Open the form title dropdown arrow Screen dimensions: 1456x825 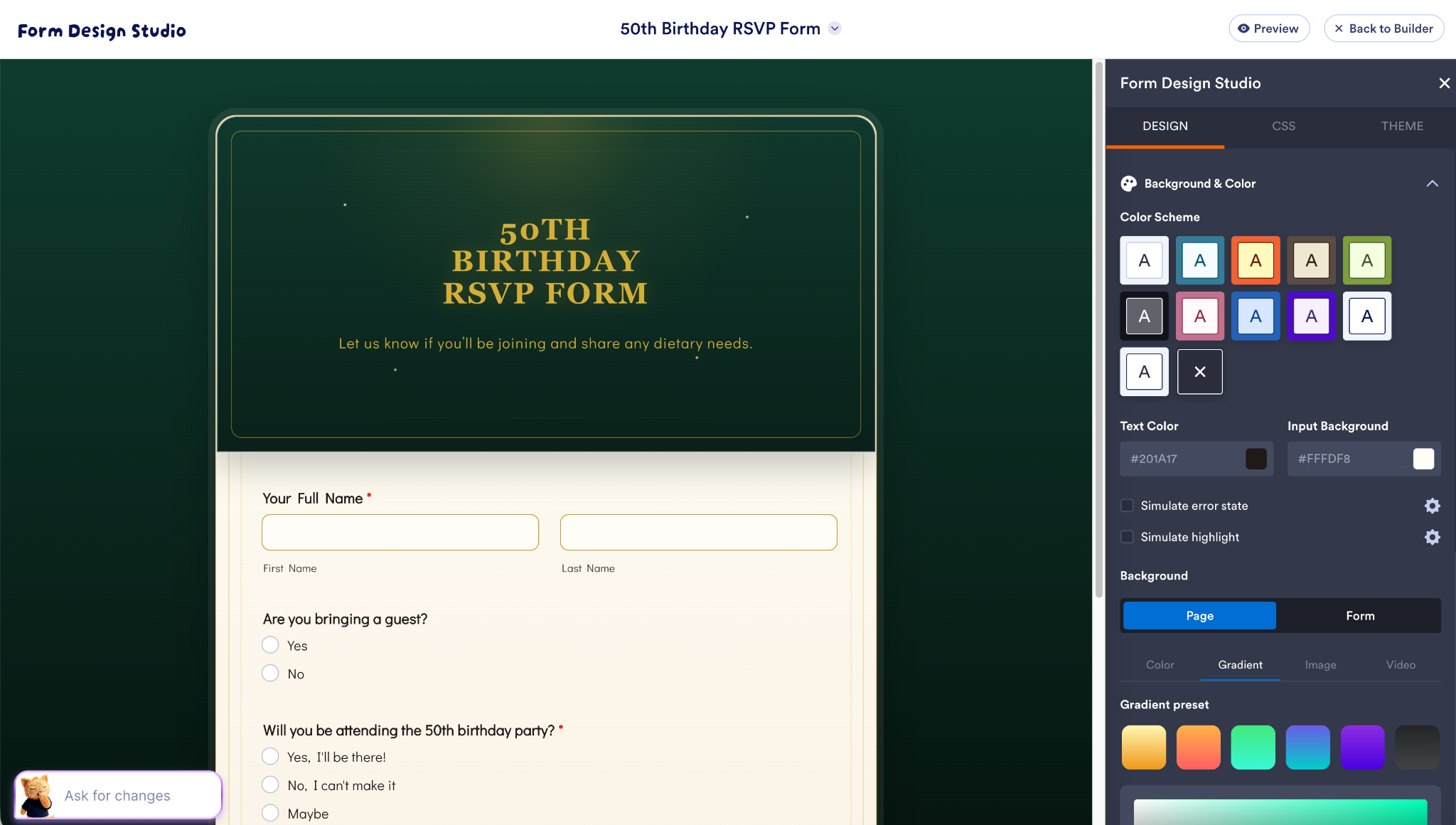[835, 28]
